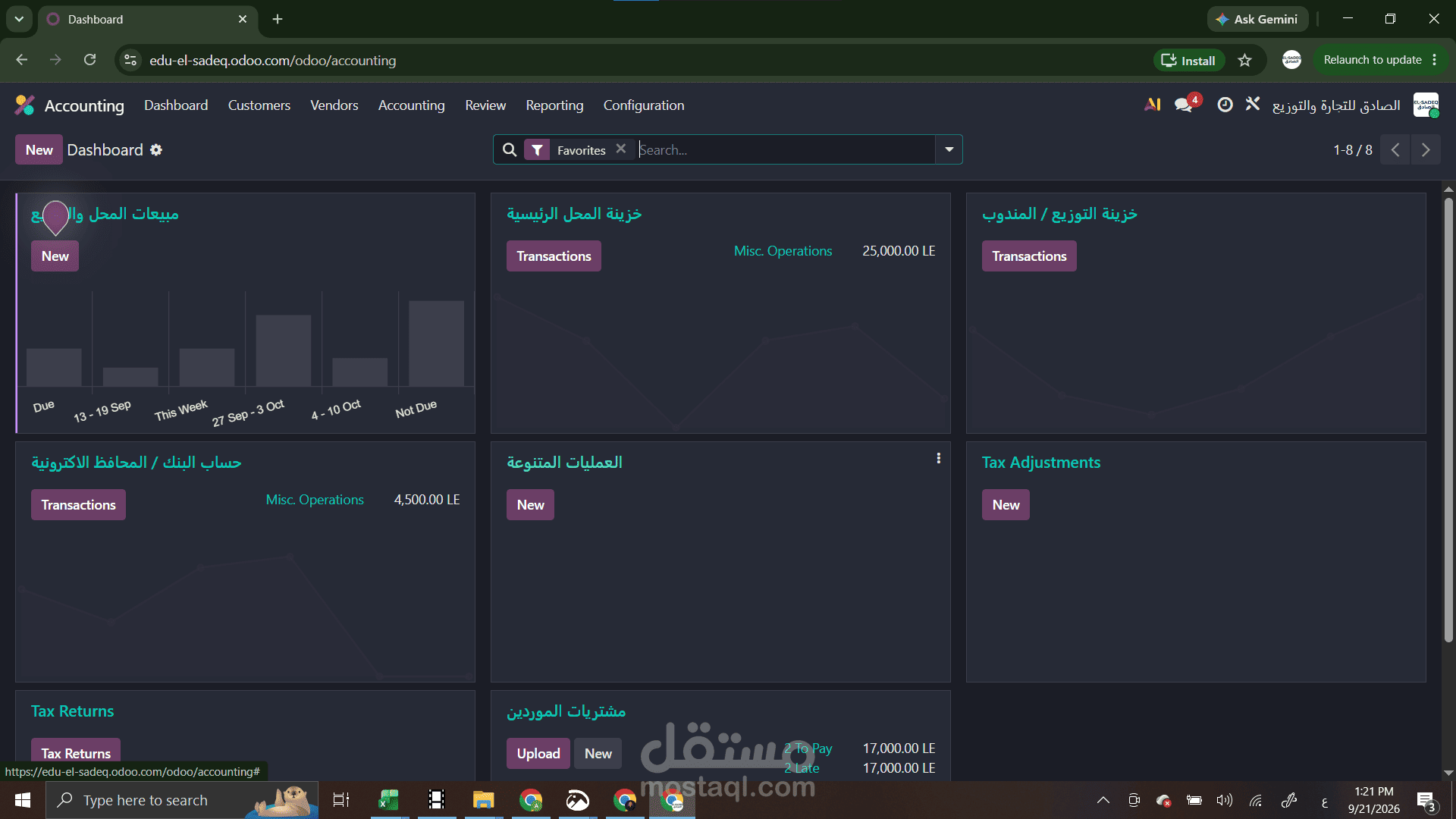
Task: Click the filter funnel icon on Favorites
Action: (537, 150)
